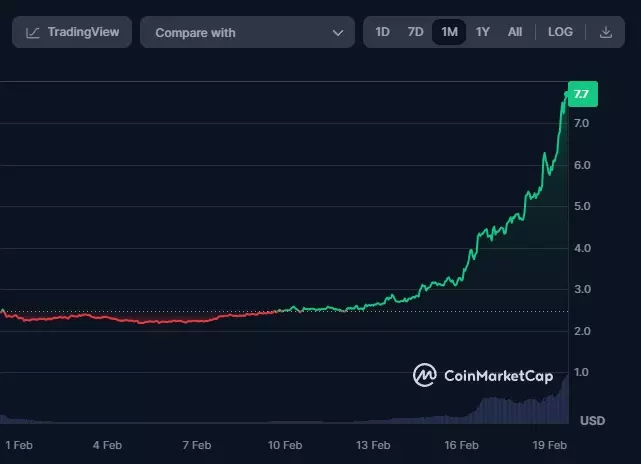This screenshot has height=464, width=641.
Task: Open the Compare with dropdown
Action: (x=247, y=32)
